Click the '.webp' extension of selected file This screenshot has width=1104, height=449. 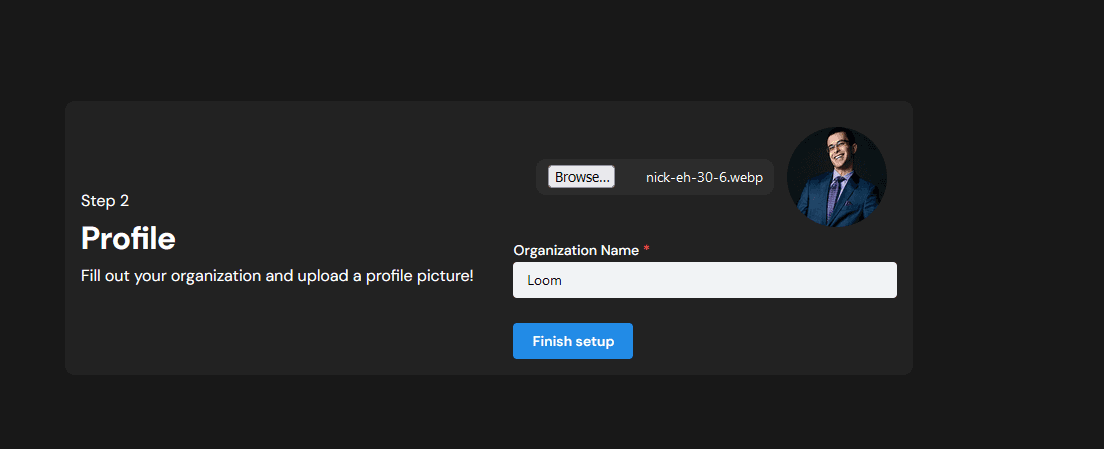tap(745, 178)
